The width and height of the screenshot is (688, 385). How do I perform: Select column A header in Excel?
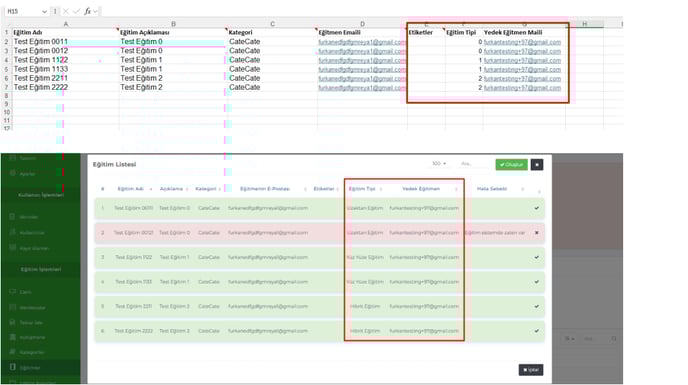click(x=65, y=24)
